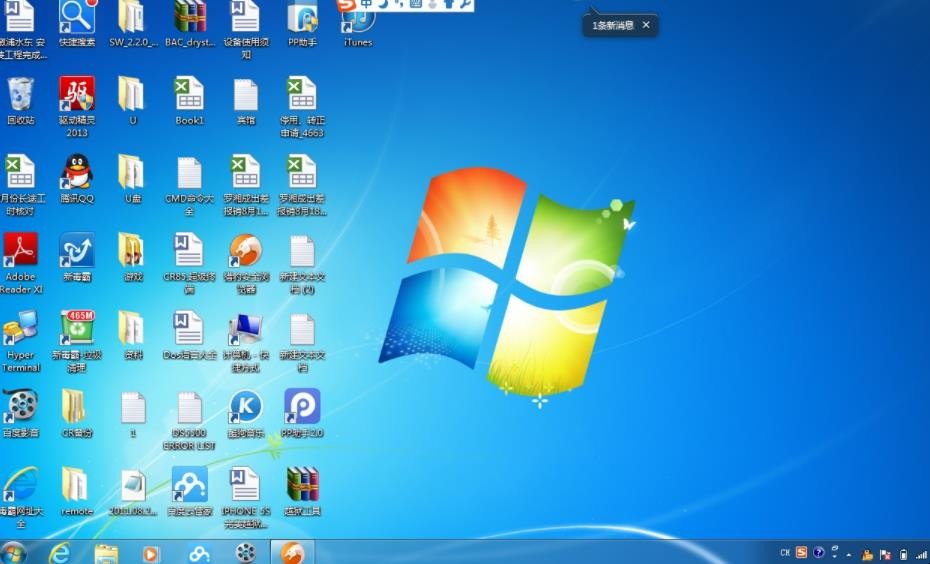Launch the 猎豹安全浏览器 desktop shortcut
This screenshot has height=564, width=930.
point(246,263)
